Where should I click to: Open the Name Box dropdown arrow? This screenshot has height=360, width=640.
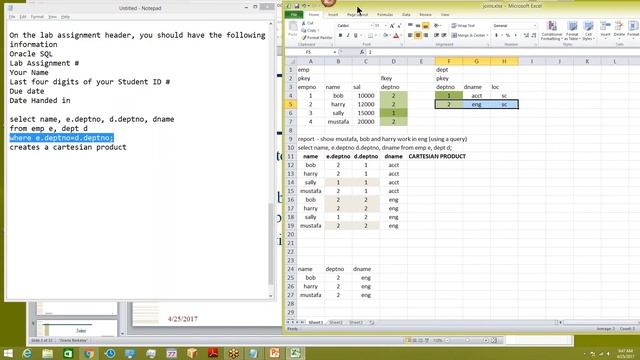point(335,52)
